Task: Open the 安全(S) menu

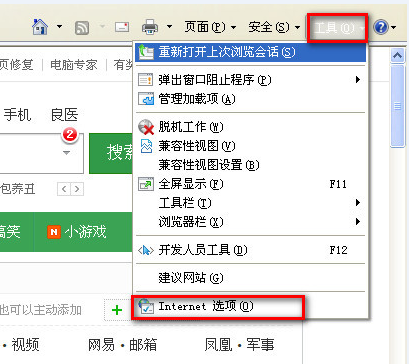Action: 274,27
